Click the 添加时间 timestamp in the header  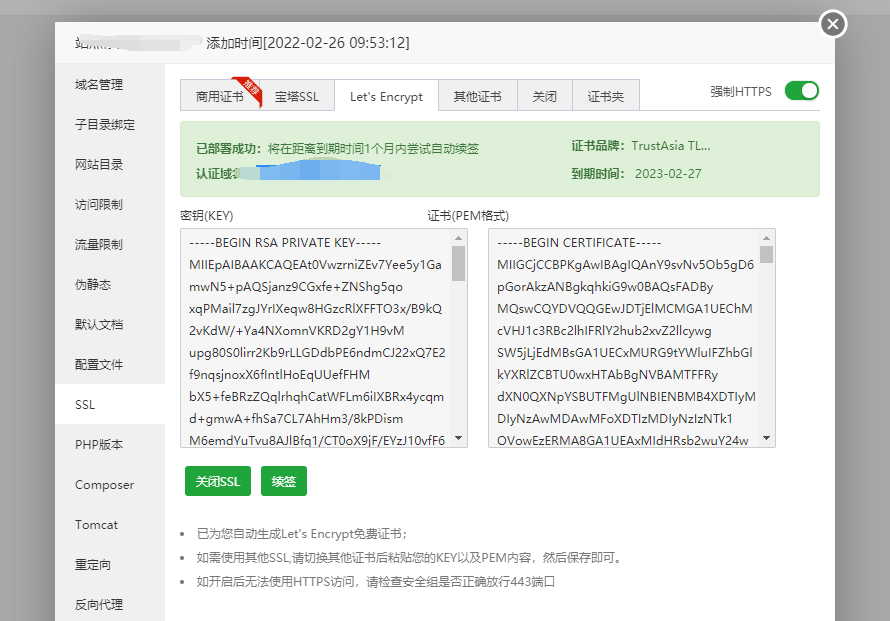[x=308, y=43]
